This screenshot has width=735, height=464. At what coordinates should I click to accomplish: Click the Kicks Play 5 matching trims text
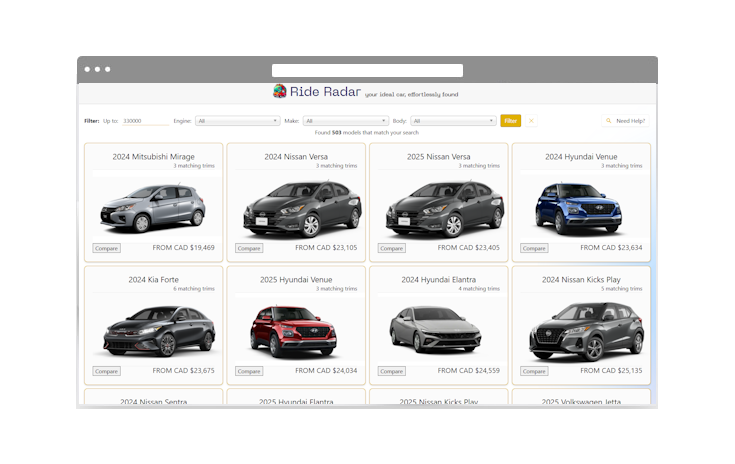tap(622, 289)
